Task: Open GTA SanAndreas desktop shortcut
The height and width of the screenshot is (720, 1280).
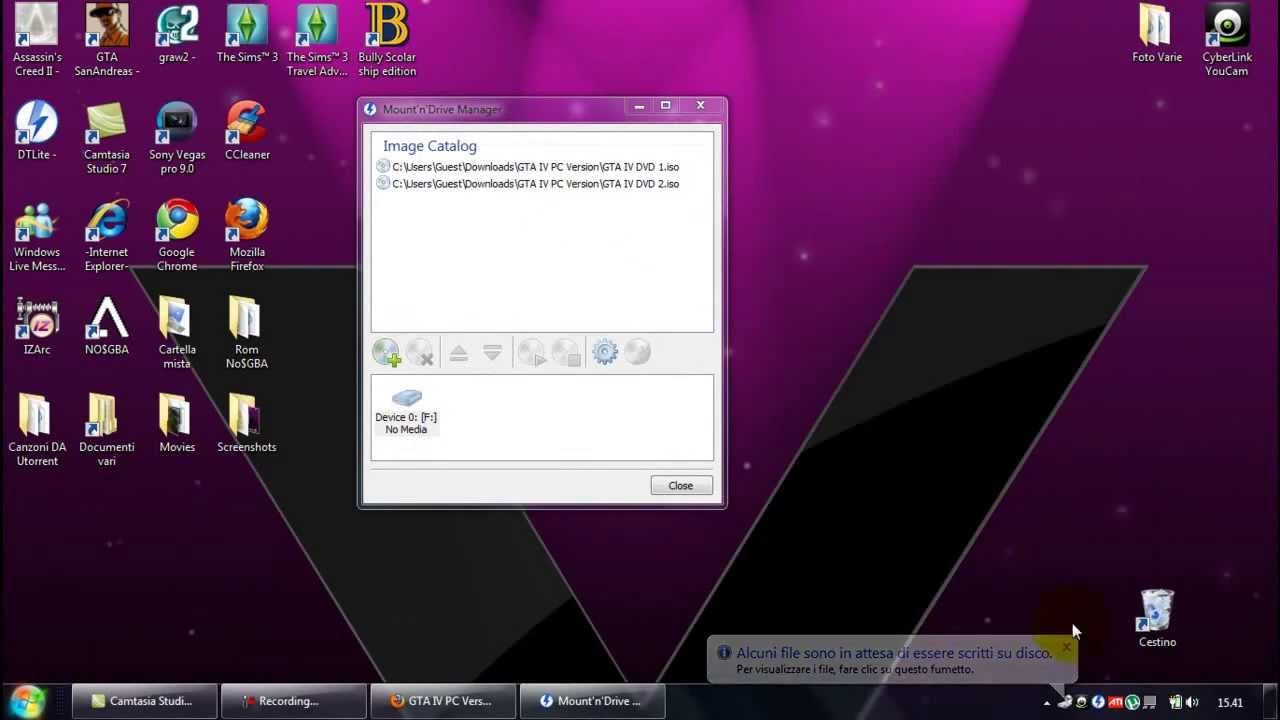Action: click(107, 40)
